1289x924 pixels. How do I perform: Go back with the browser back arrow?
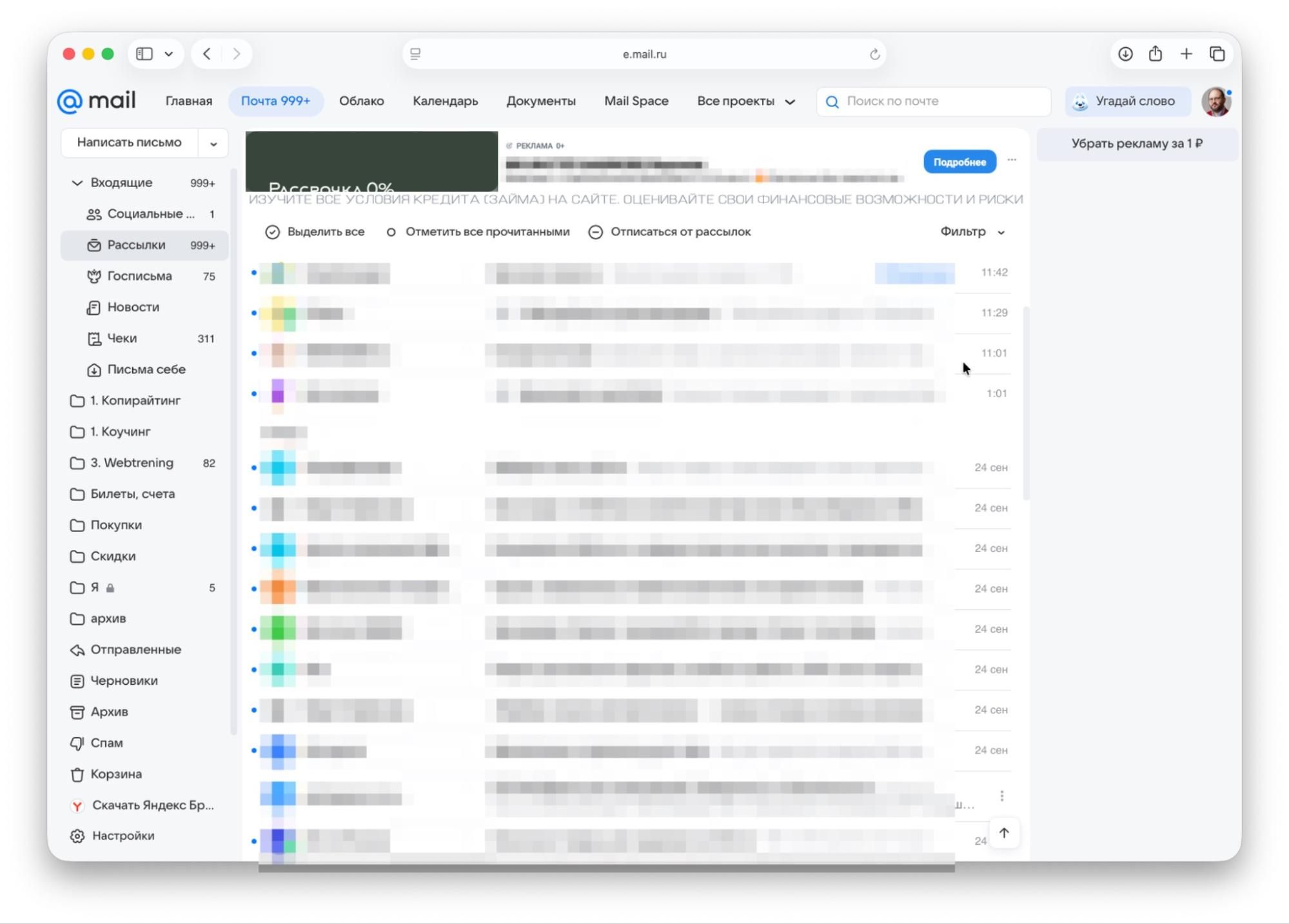[206, 54]
